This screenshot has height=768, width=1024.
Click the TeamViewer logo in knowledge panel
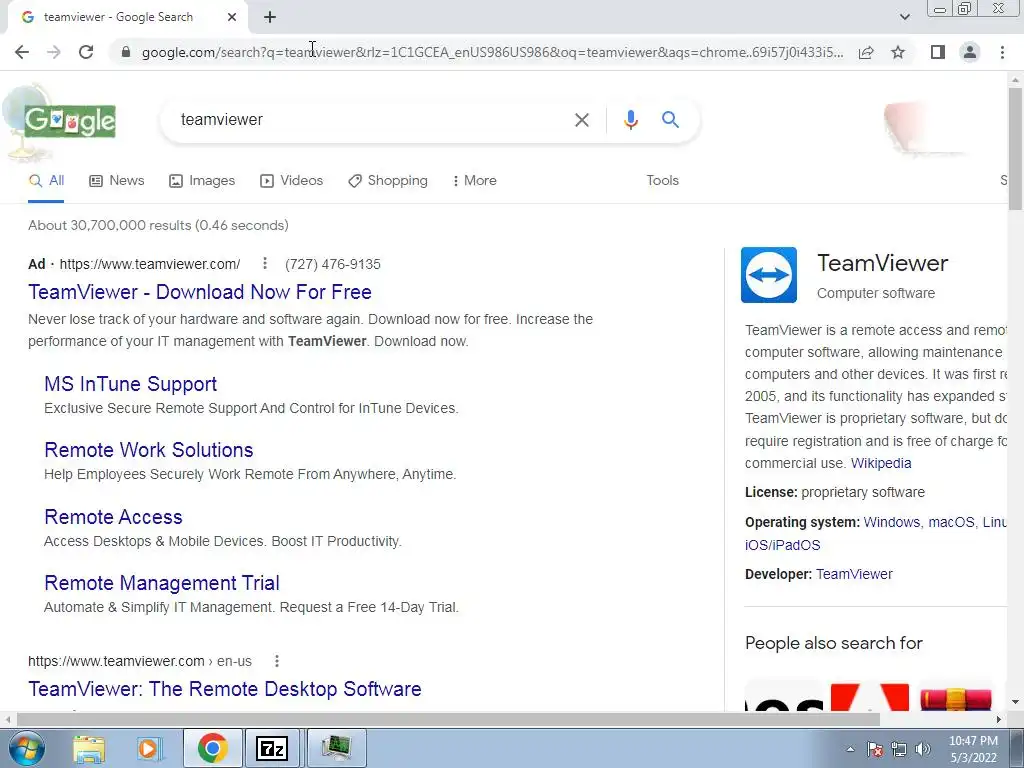[769, 275]
